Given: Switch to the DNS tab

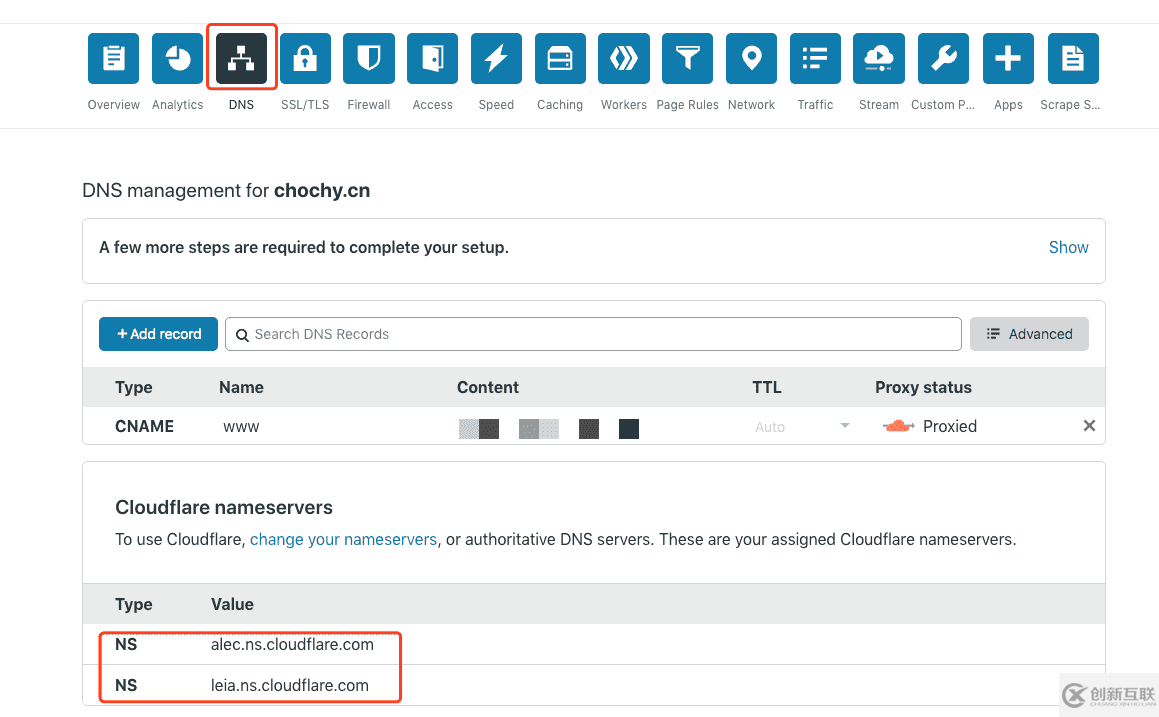Looking at the screenshot, I should point(241,59).
